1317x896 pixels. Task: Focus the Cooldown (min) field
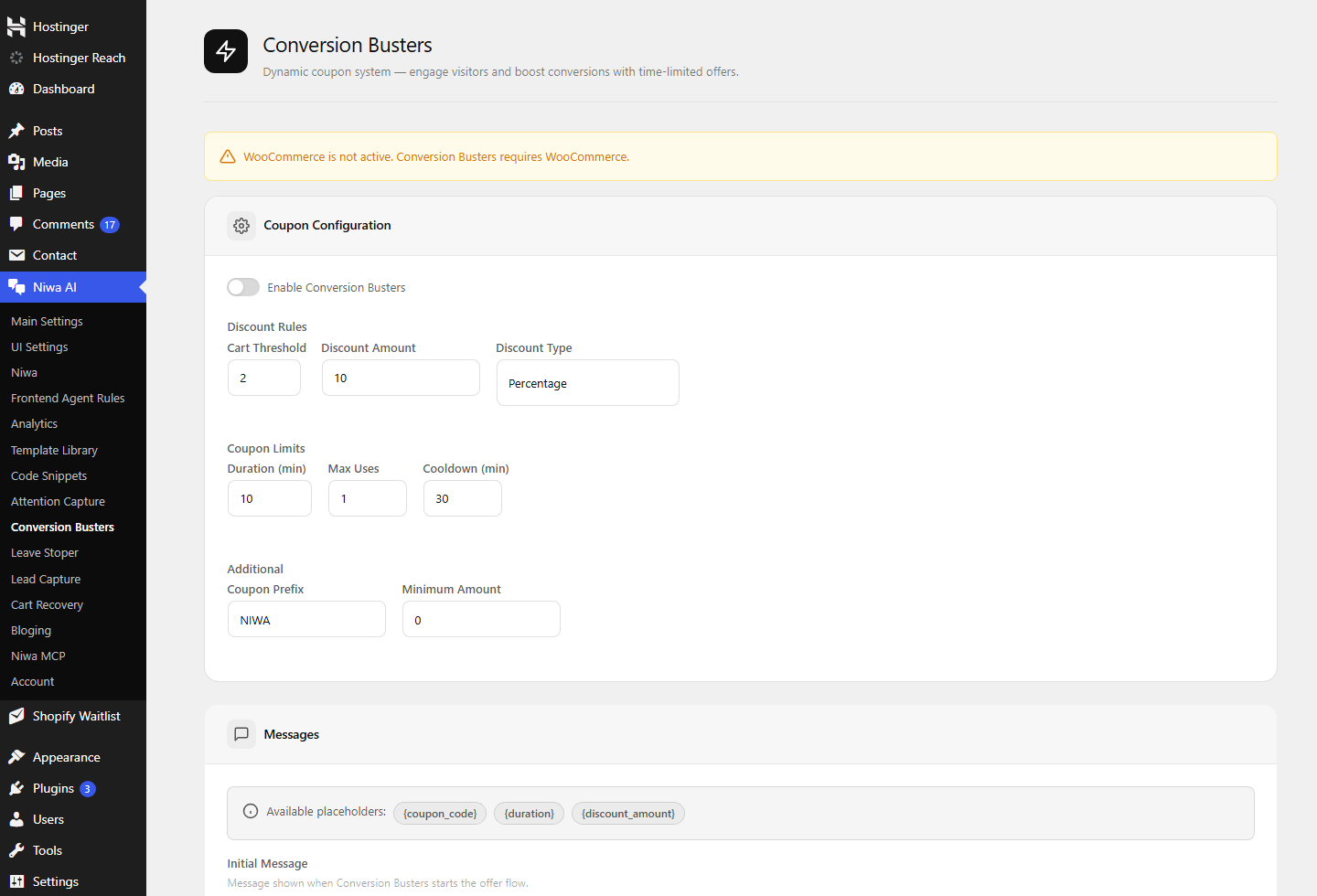click(463, 498)
